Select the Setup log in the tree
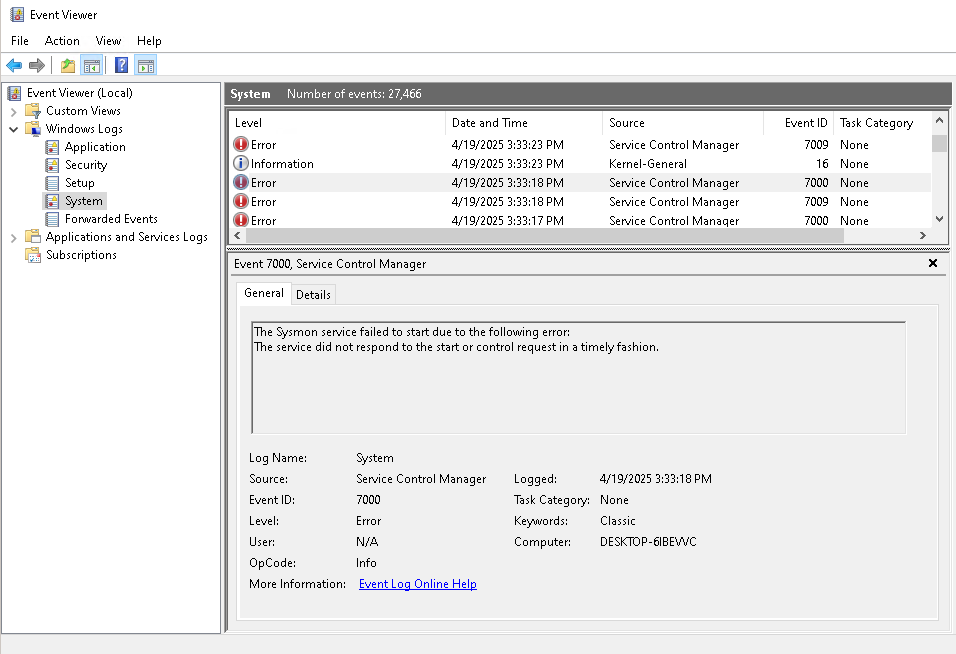This screenshot has width=956, height=654. point(80,183)
